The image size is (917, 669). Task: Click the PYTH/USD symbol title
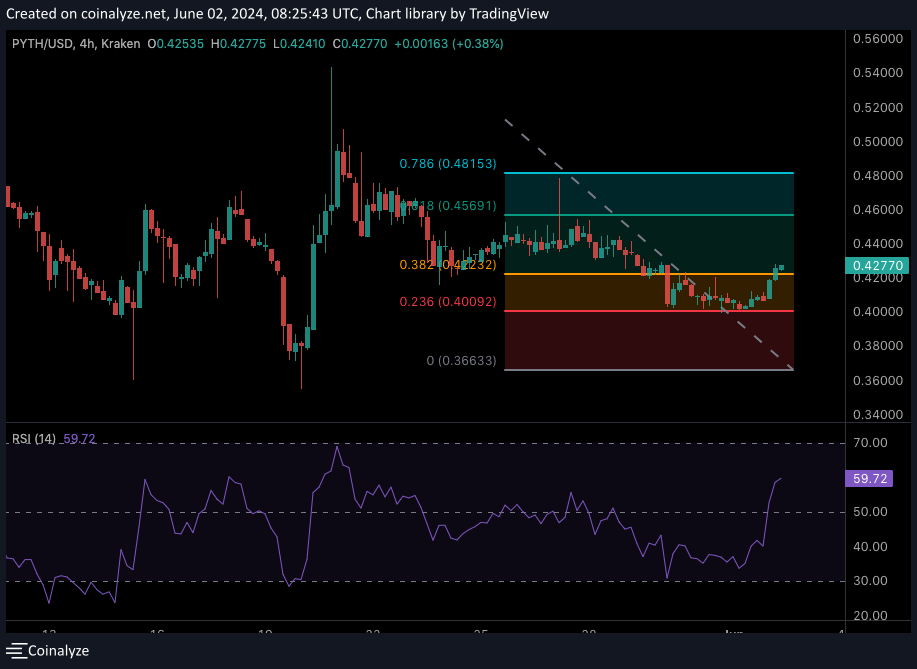pos(40,44)
